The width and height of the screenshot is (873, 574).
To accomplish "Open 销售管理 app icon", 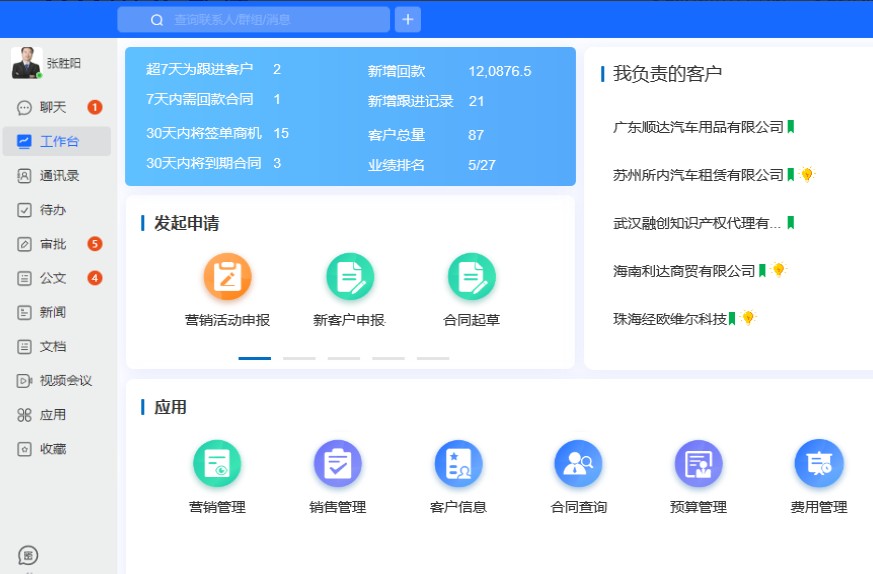I will pyautogui.click(x=337, y=464).
